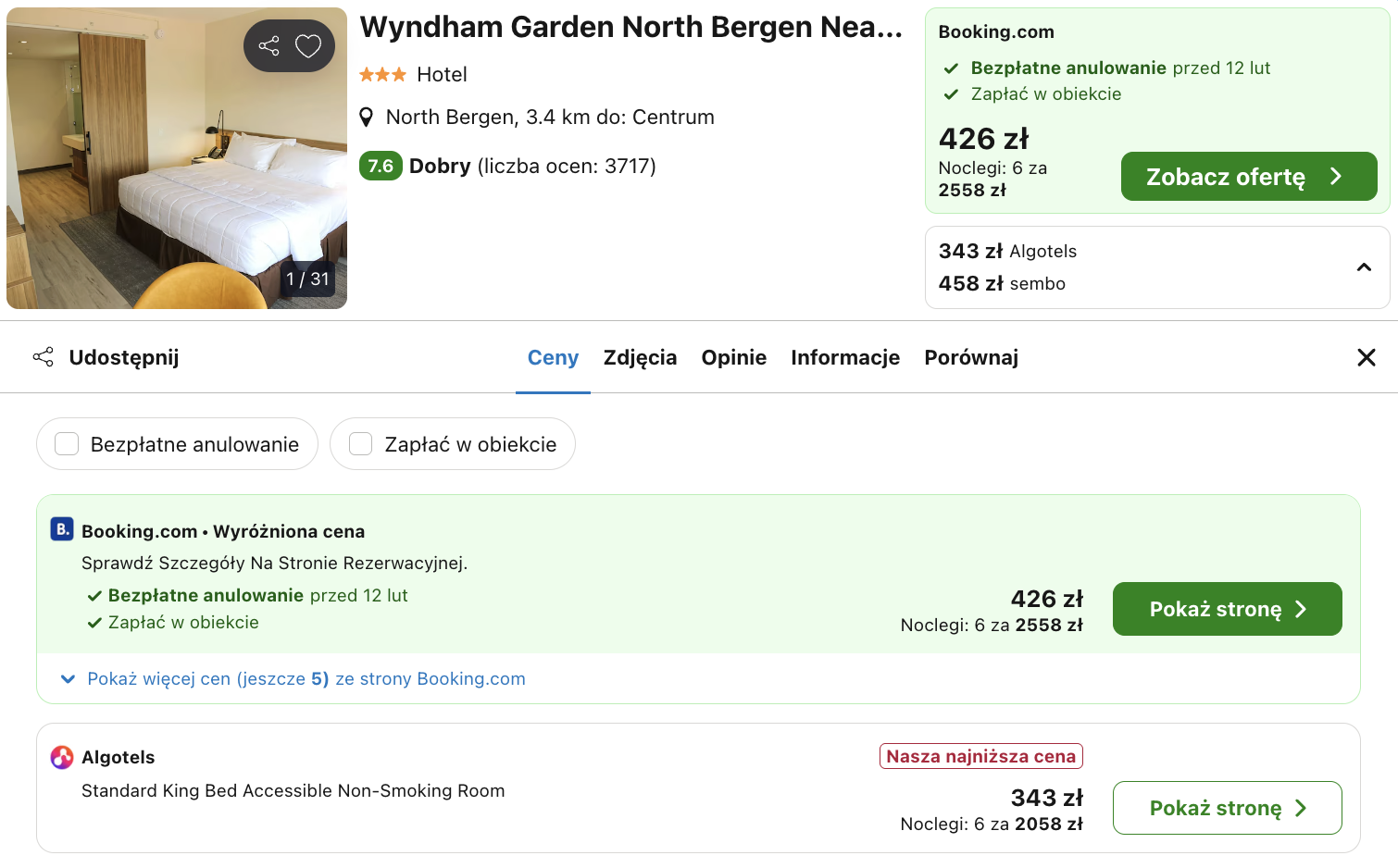This screenshot has width=1398, height=868.
Task: Click the Zobacz ofertę button
Action: click(x=1248, y=177)
